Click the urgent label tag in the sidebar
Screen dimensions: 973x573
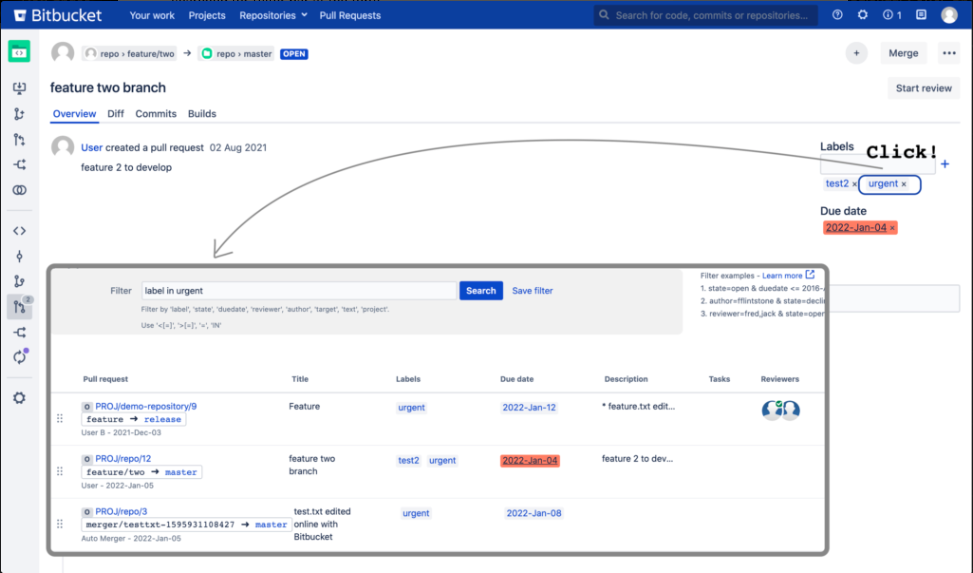pos(882,184)
